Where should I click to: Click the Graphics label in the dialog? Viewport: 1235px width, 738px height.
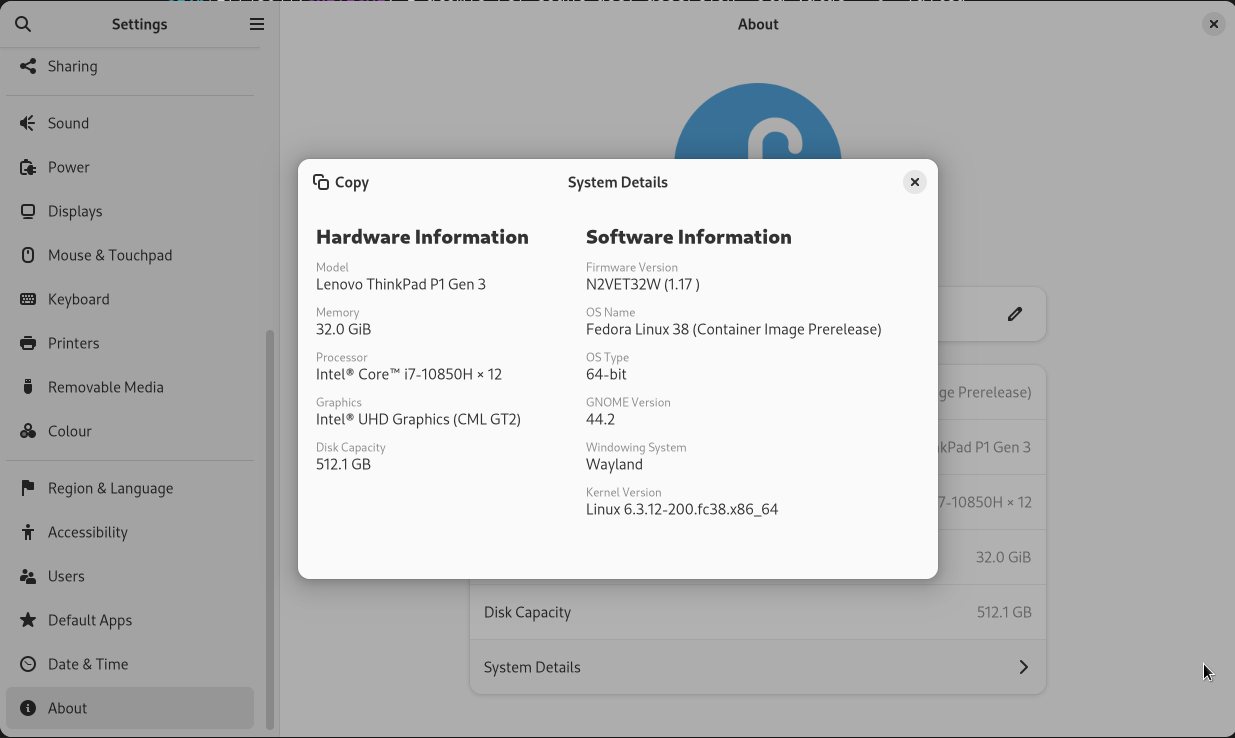point(339,402)
